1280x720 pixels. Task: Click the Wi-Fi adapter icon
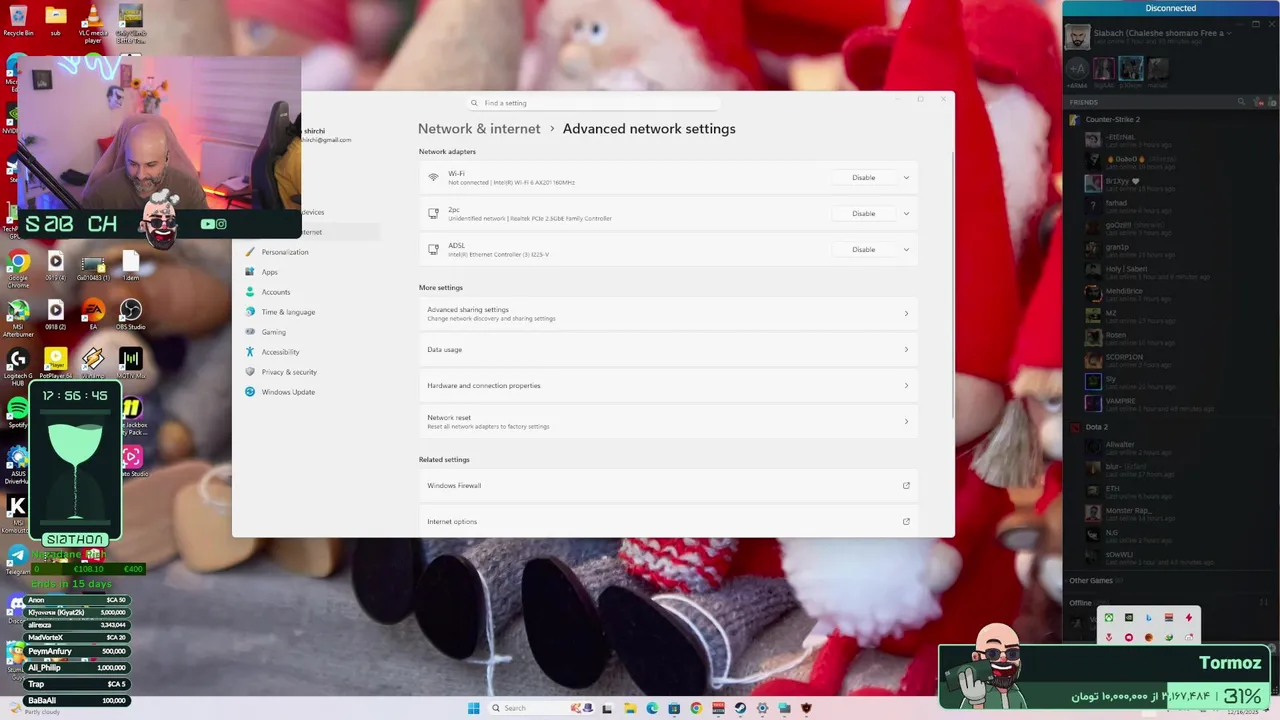point(433,177)
